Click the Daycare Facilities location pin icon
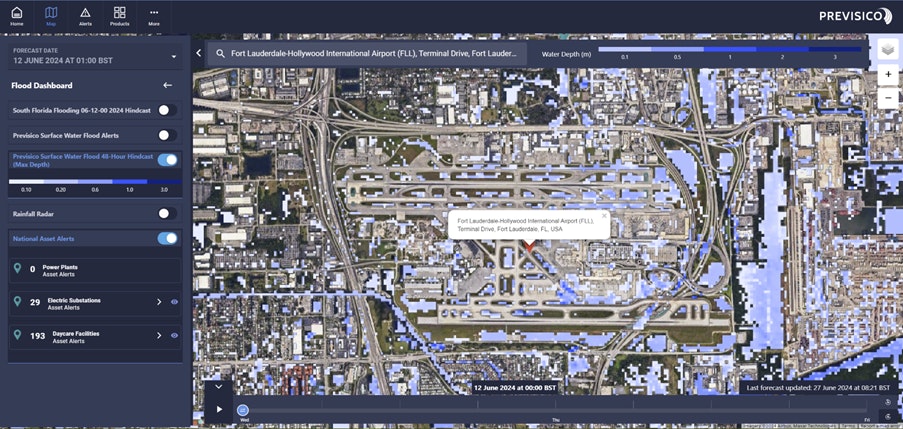 tap(17, 335)
